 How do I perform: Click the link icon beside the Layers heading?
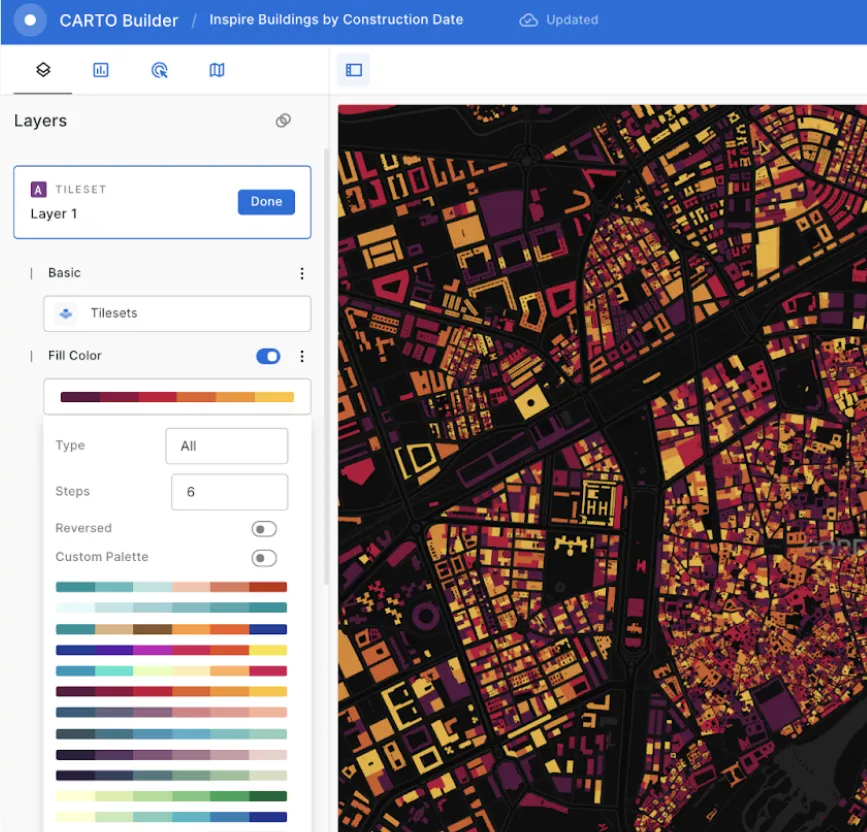point(283,119)
